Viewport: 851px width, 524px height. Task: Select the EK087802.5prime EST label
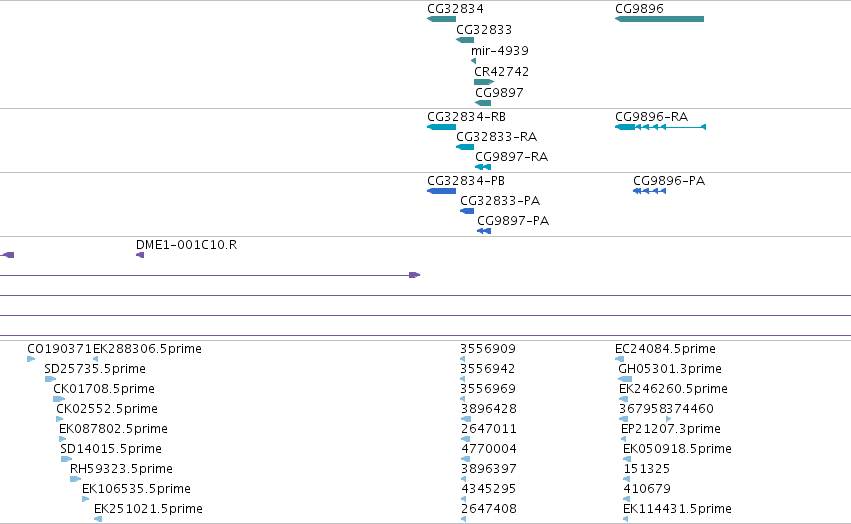coord(113,429)
